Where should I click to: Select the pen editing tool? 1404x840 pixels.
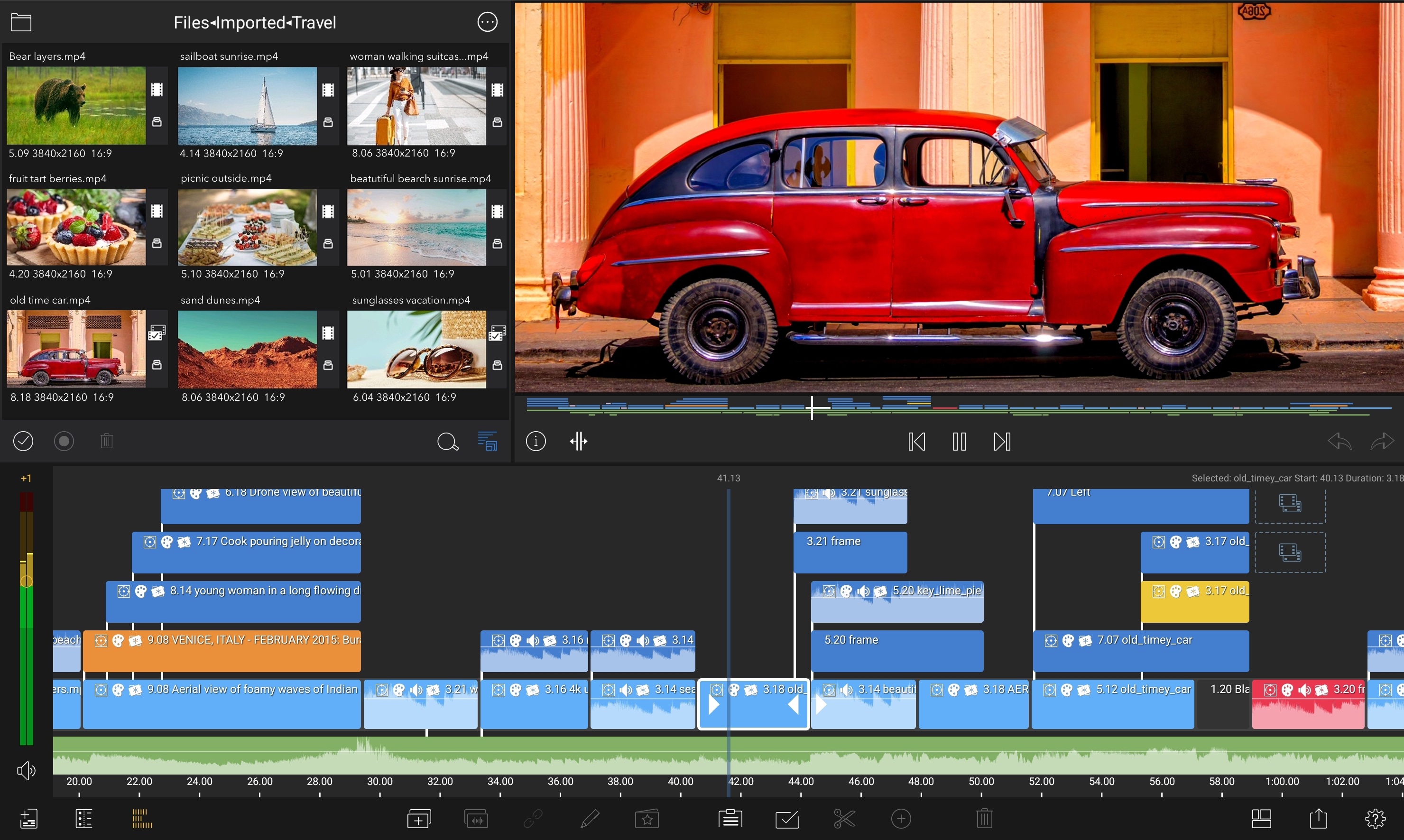590,819
